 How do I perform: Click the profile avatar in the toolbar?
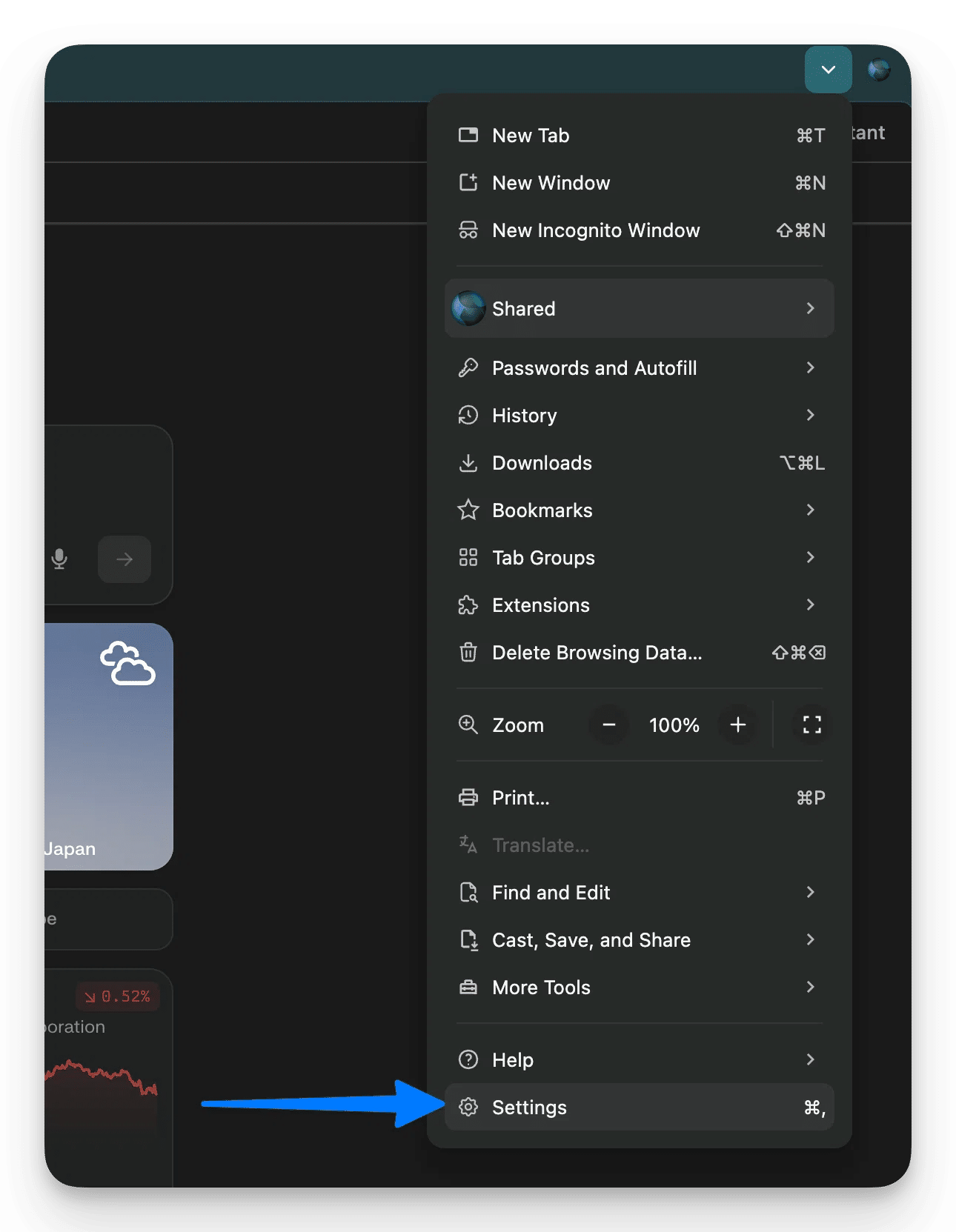click(x=879, y=70)
